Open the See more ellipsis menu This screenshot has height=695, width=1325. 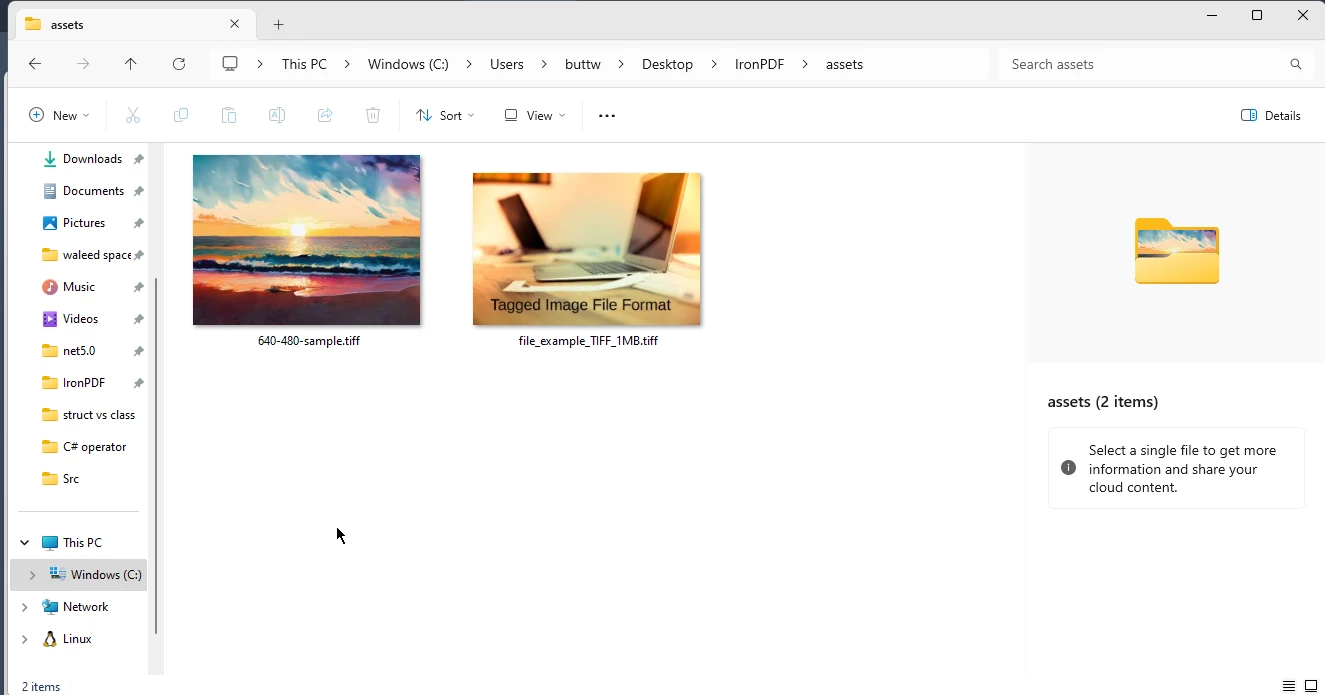(607, 116)
